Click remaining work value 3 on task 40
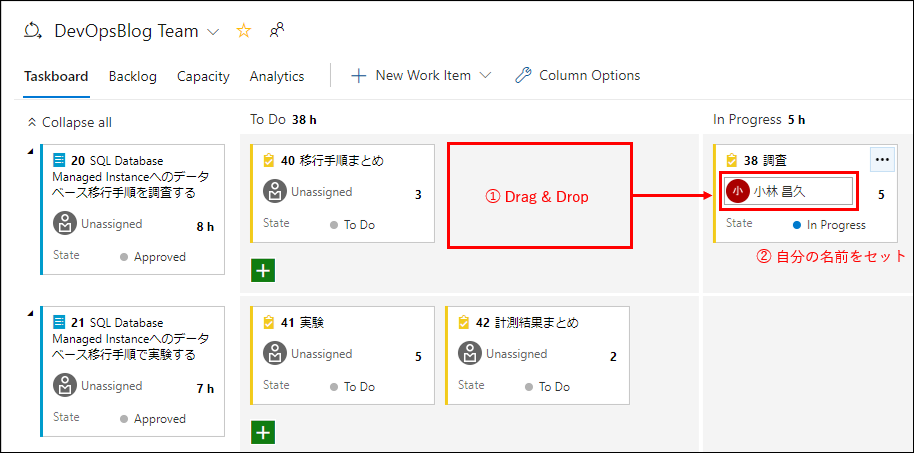Image resolution: width=914 pixels, height=453 pixels. (418, 195)
